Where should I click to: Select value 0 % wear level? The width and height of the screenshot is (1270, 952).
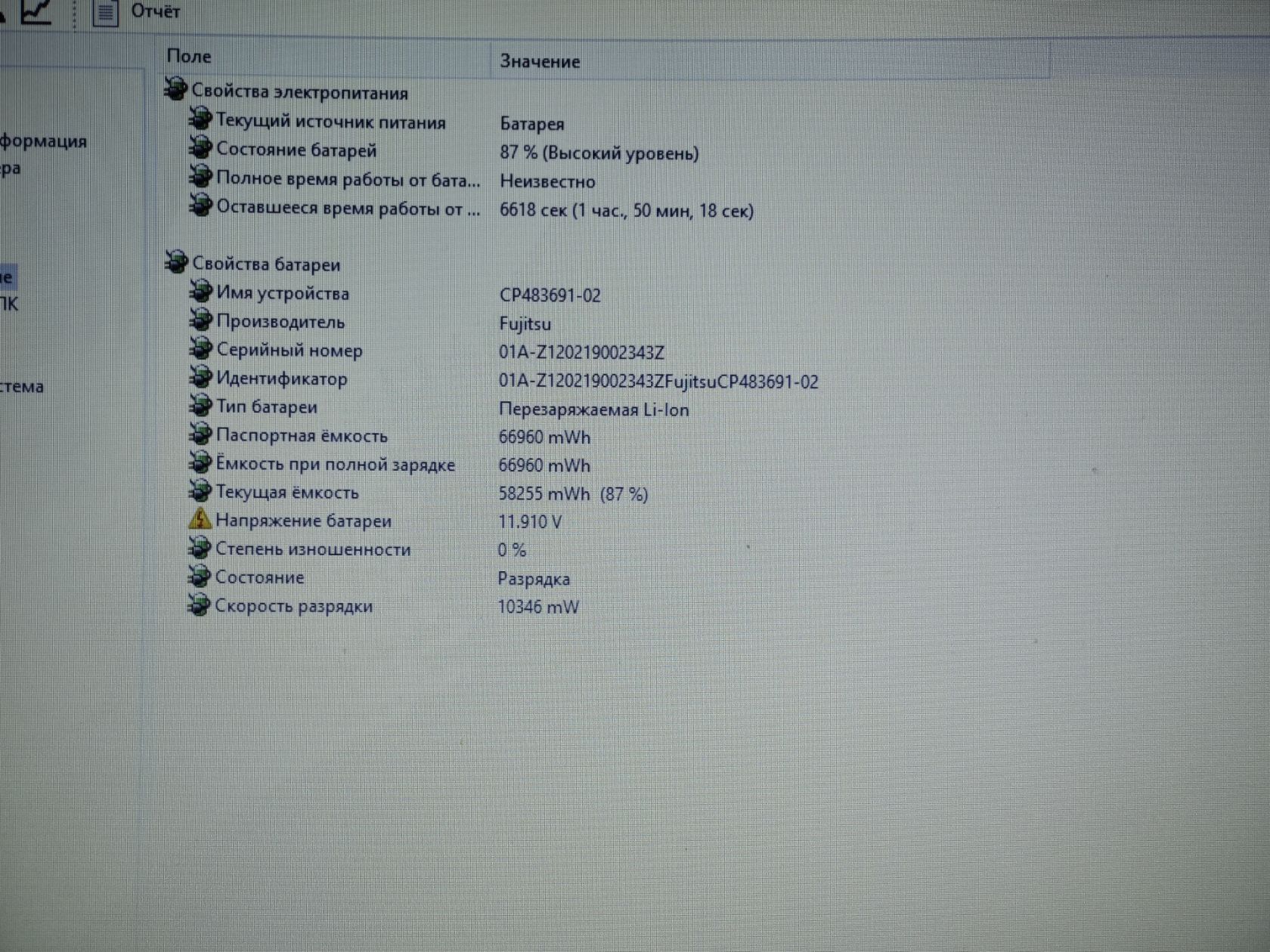[x=512, y=550]
